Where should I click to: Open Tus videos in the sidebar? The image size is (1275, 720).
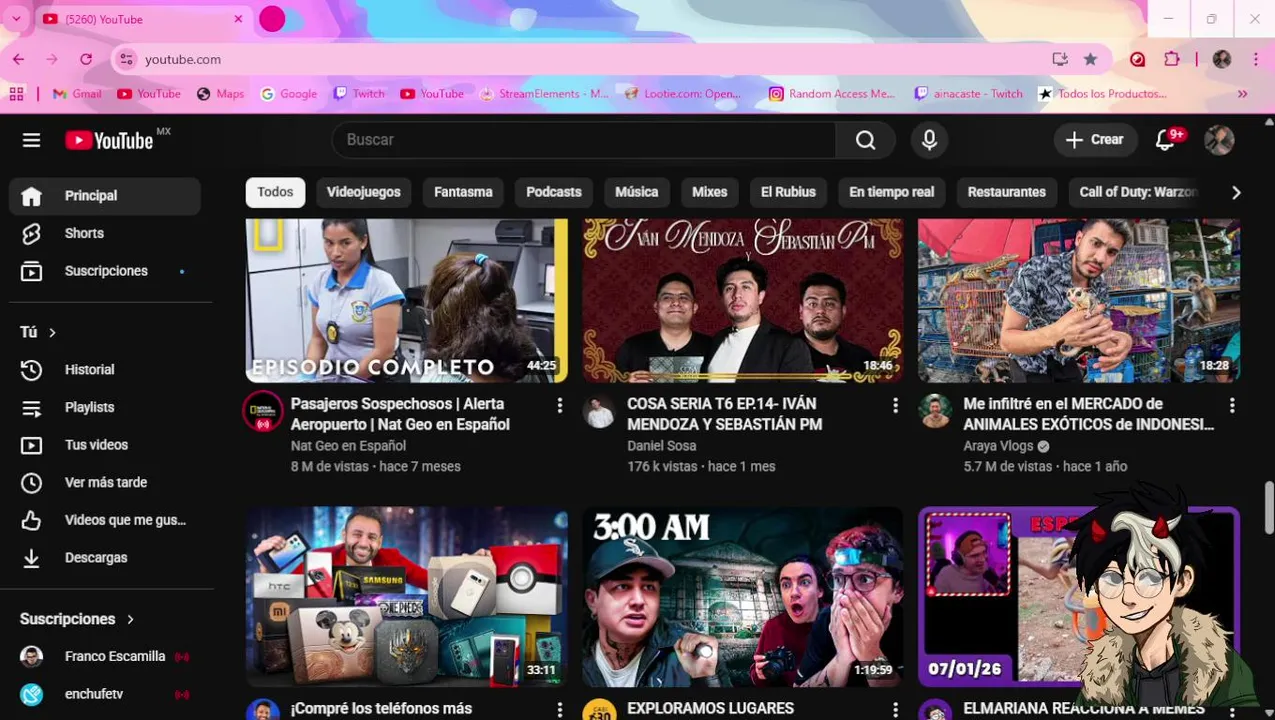[x=105, y=445]
